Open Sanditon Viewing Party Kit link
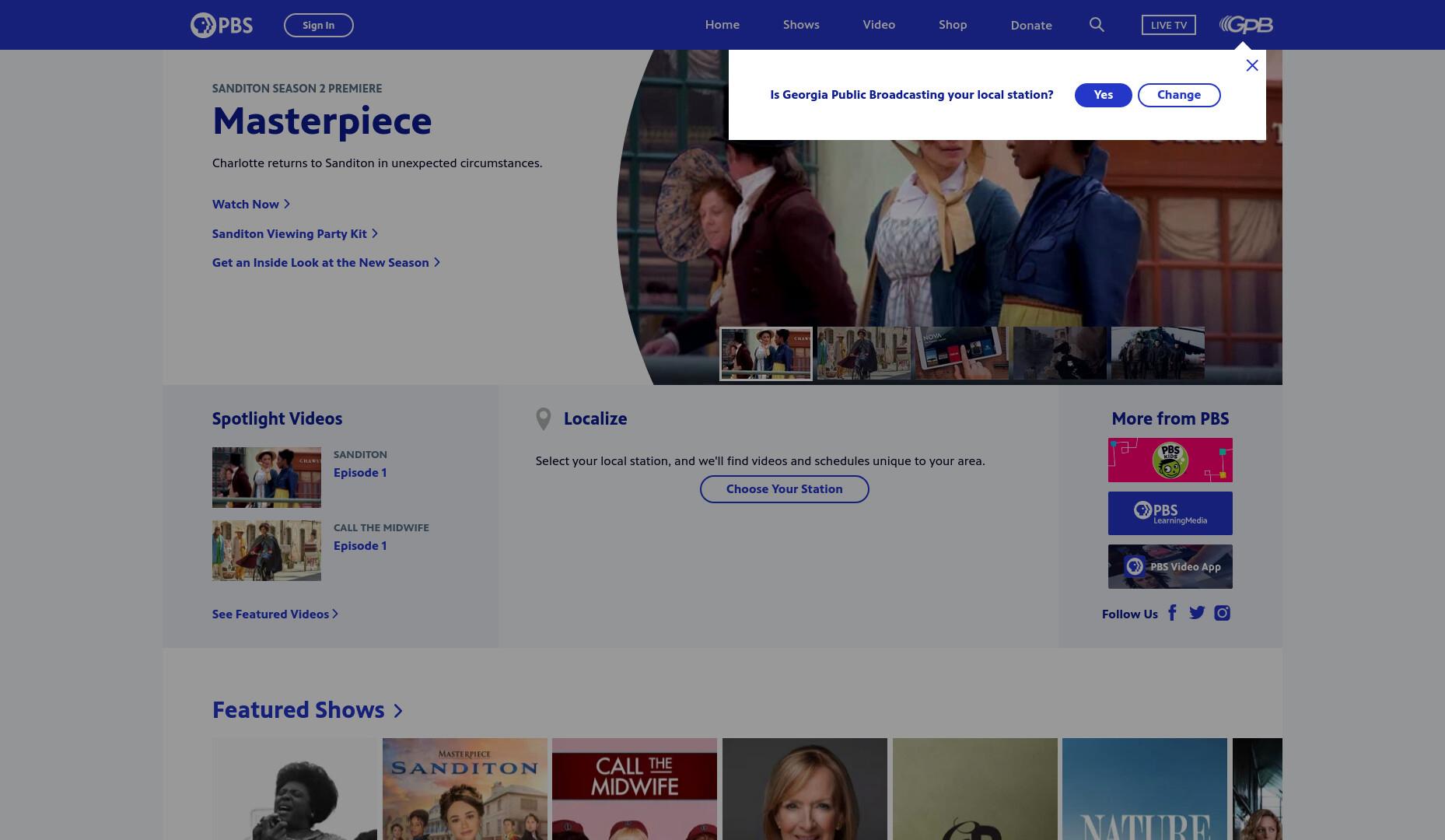Viewport: 1445px width, 840px height. point(295,233)
